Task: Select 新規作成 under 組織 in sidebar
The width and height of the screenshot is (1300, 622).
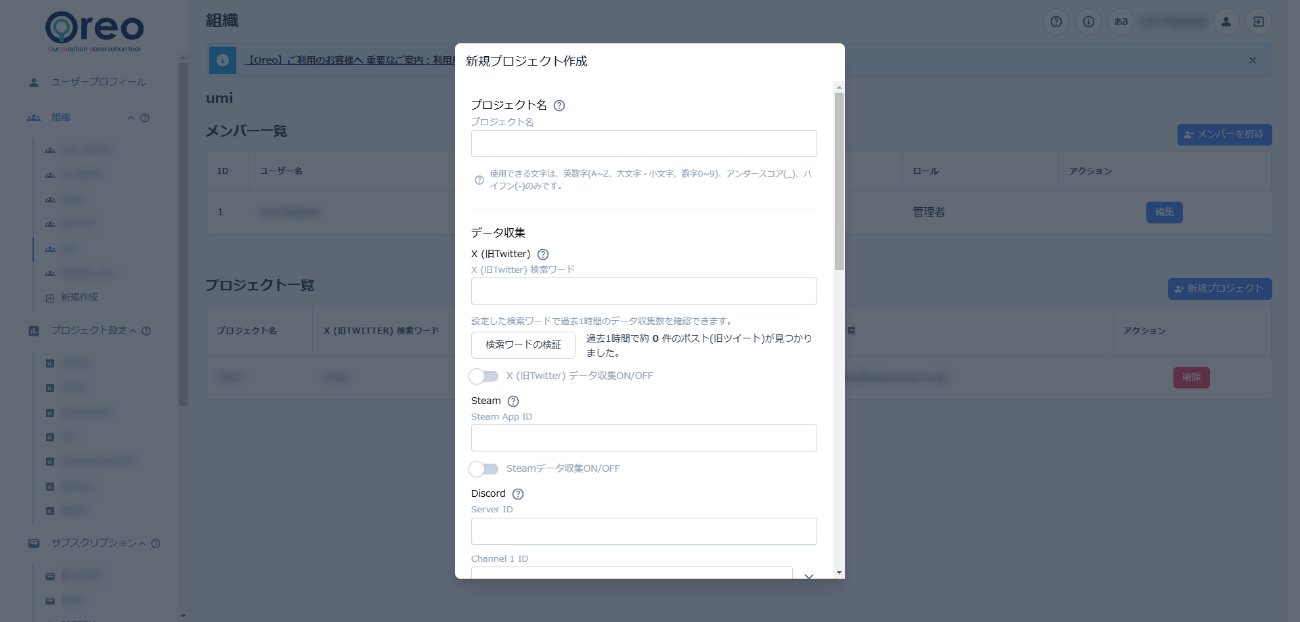Action: coord(79,298)
